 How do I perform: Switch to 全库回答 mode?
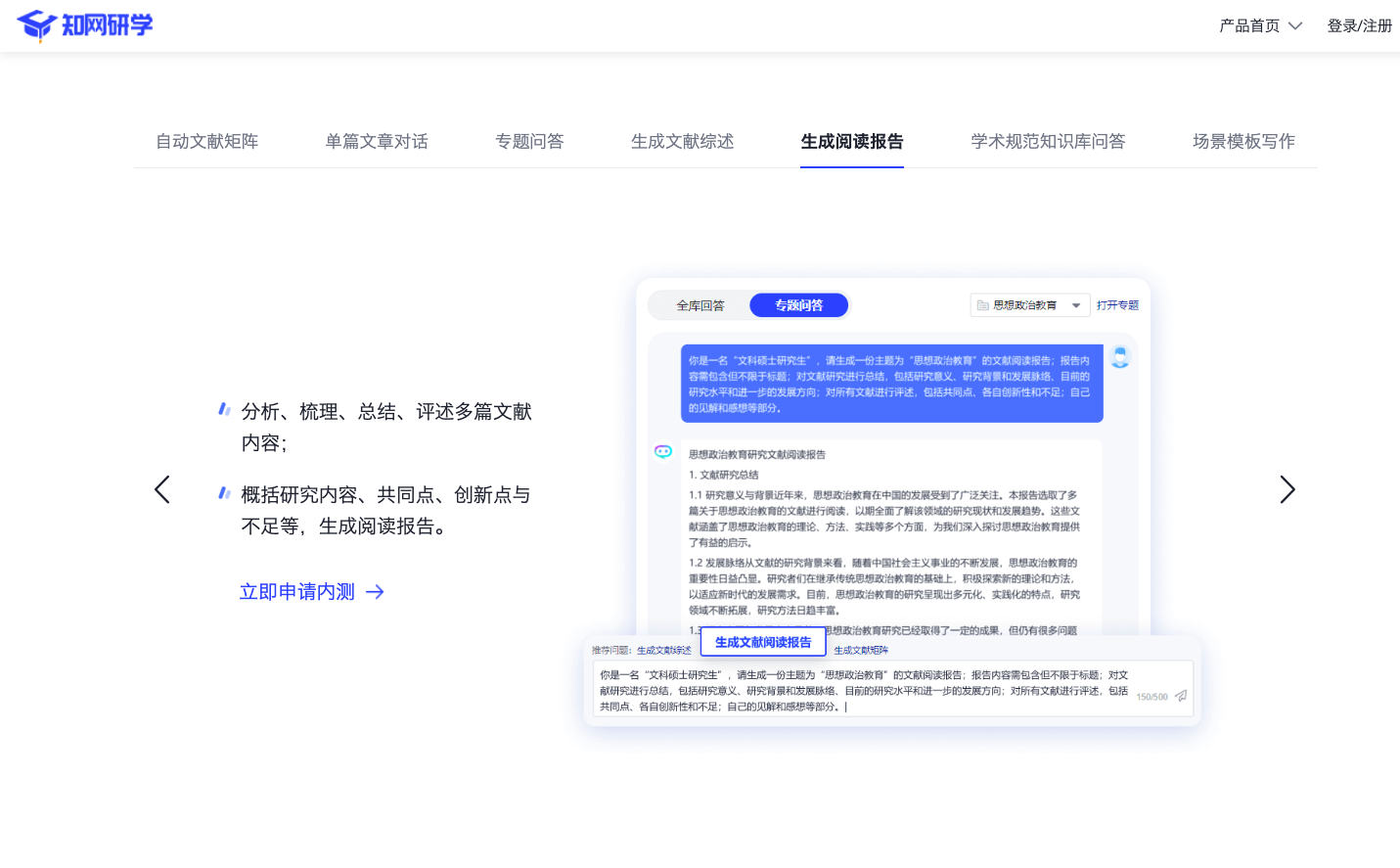tap(700, 304)
